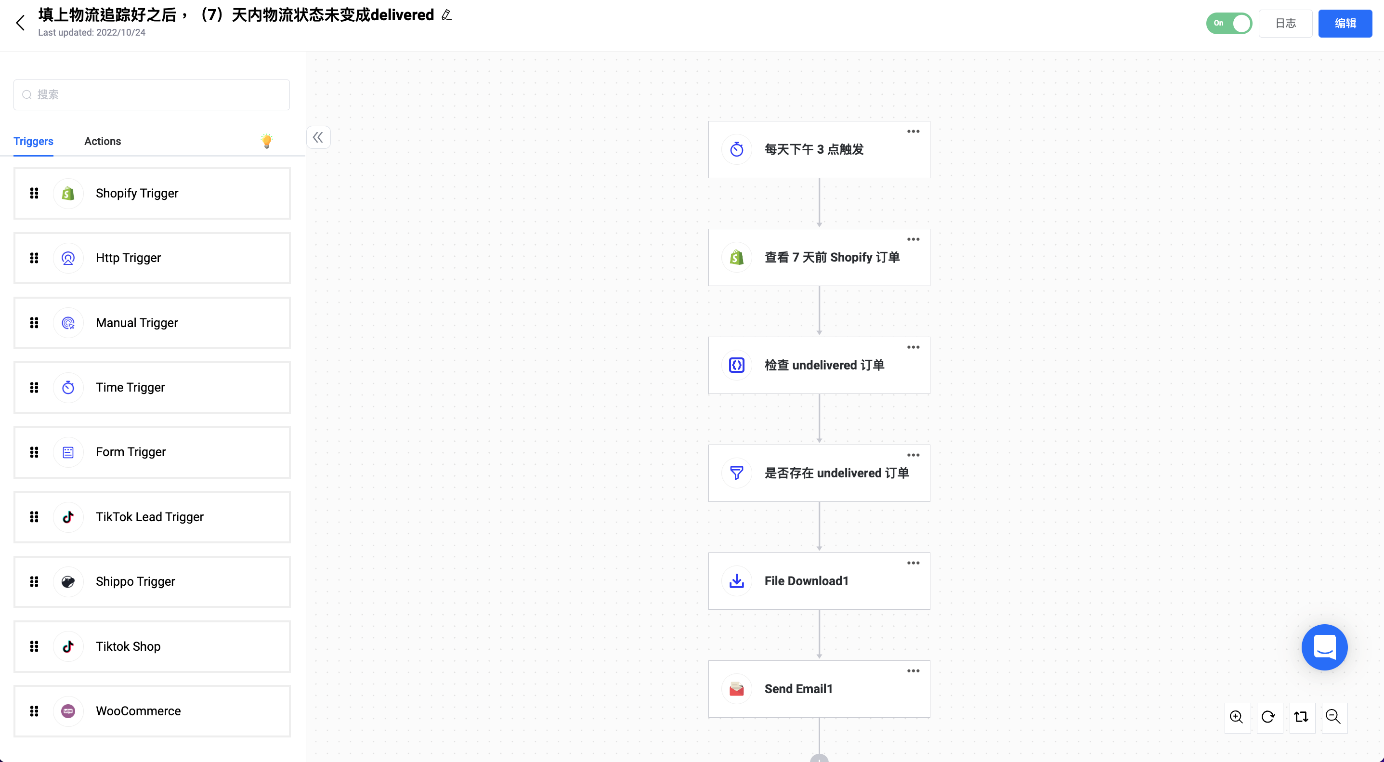This screenshot has height=762, width=1384.
Task: Click the zoom in magnifier icon
Action: point(1237,717)
